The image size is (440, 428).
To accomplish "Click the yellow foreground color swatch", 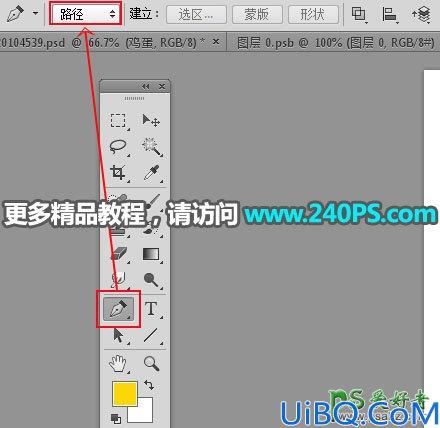I will tap(125, 394).
